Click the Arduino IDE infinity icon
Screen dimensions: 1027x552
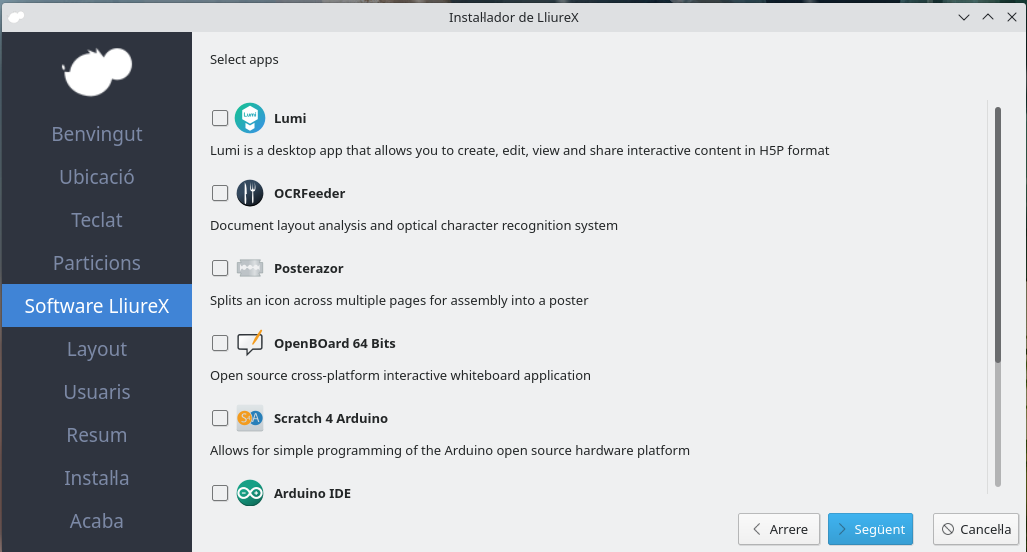[x=249, y=493]
